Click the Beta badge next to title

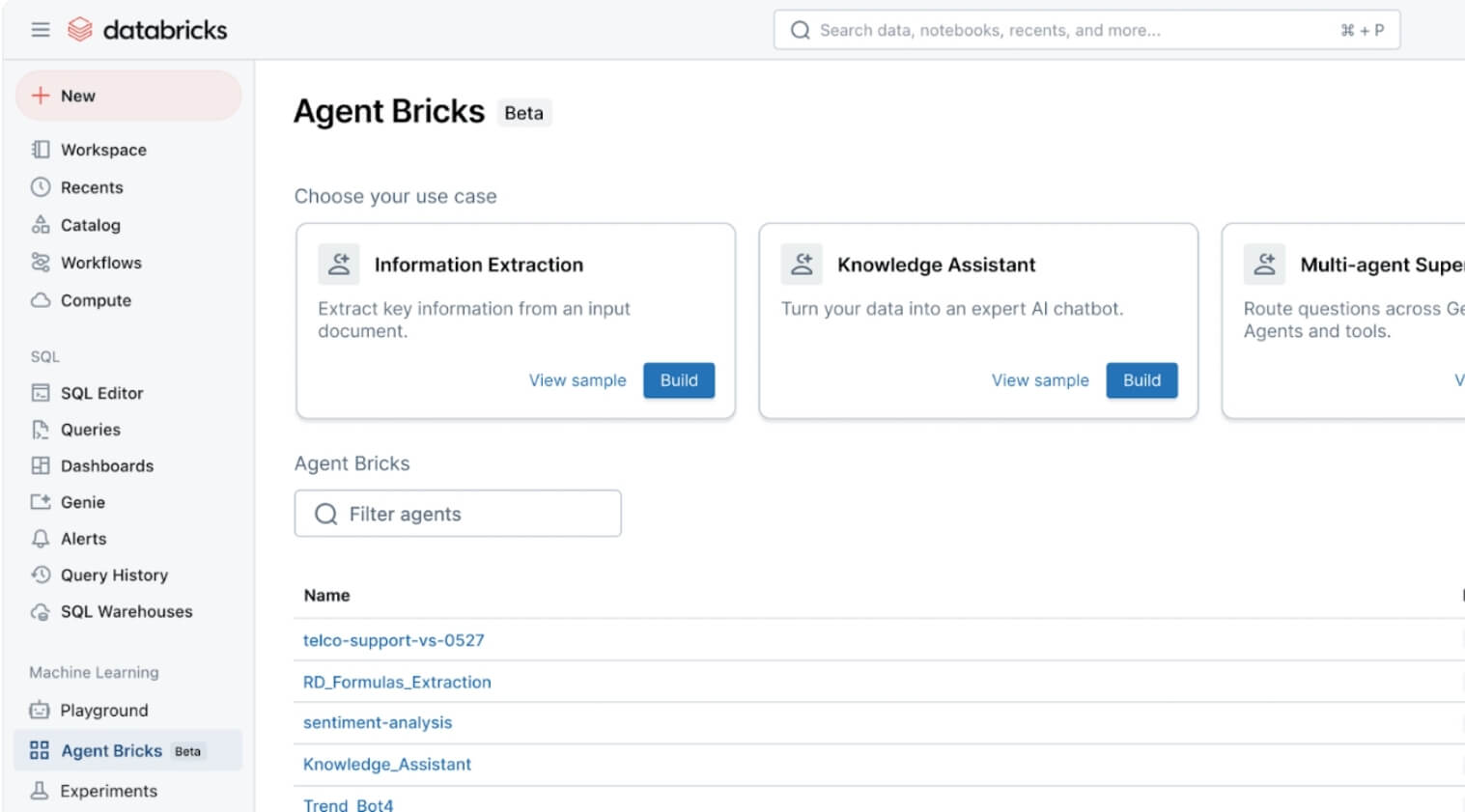(523, 113)
